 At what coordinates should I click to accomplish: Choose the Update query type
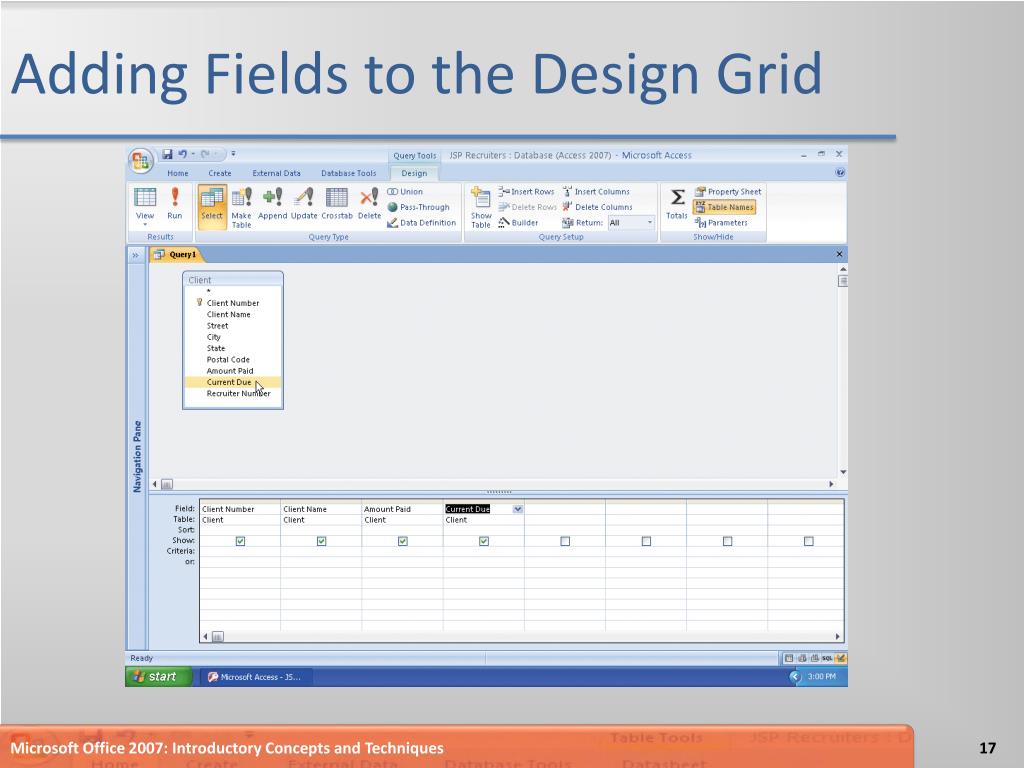click(x=304, y=204)
